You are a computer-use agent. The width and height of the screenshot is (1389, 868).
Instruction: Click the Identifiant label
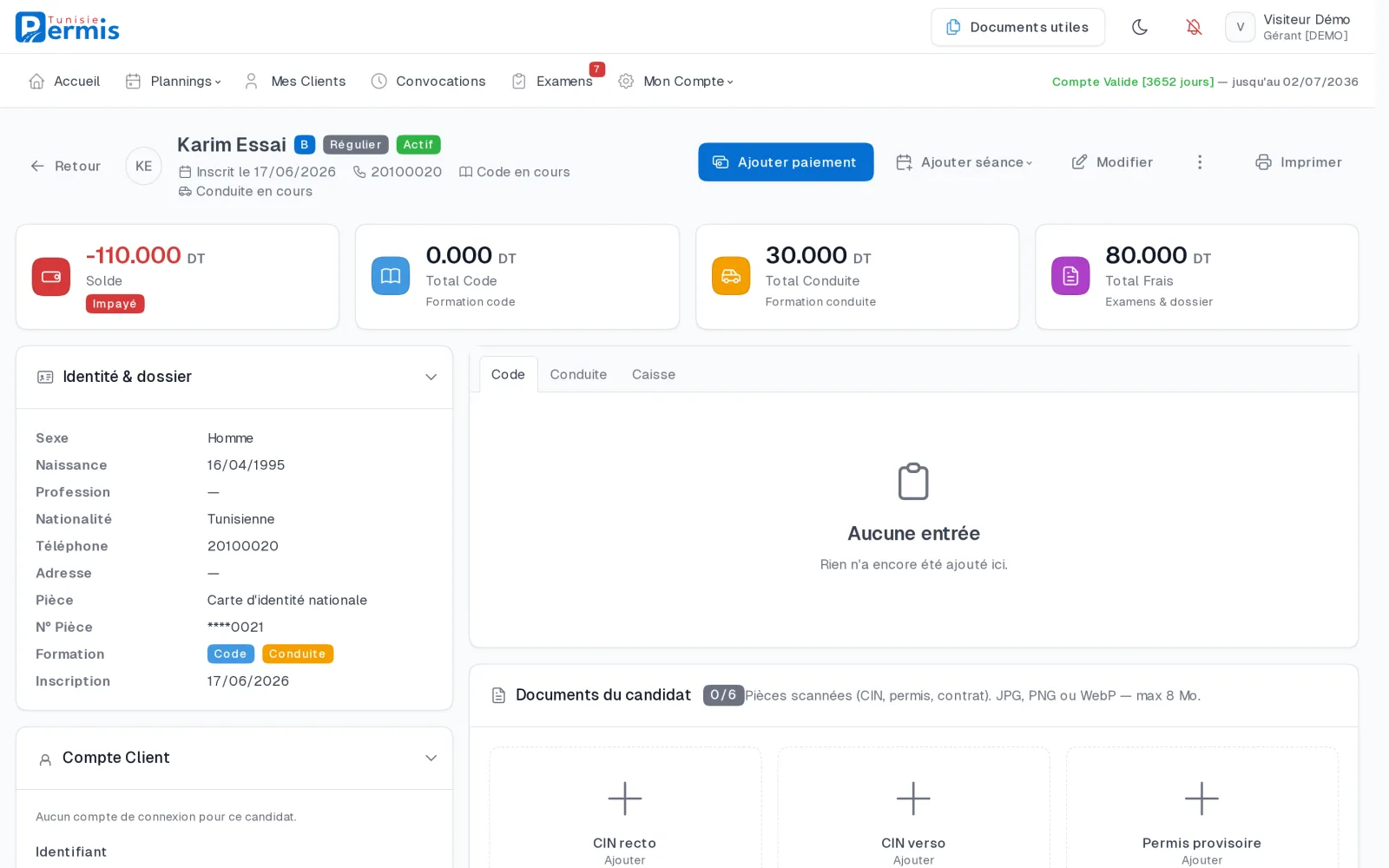point(71,852)
